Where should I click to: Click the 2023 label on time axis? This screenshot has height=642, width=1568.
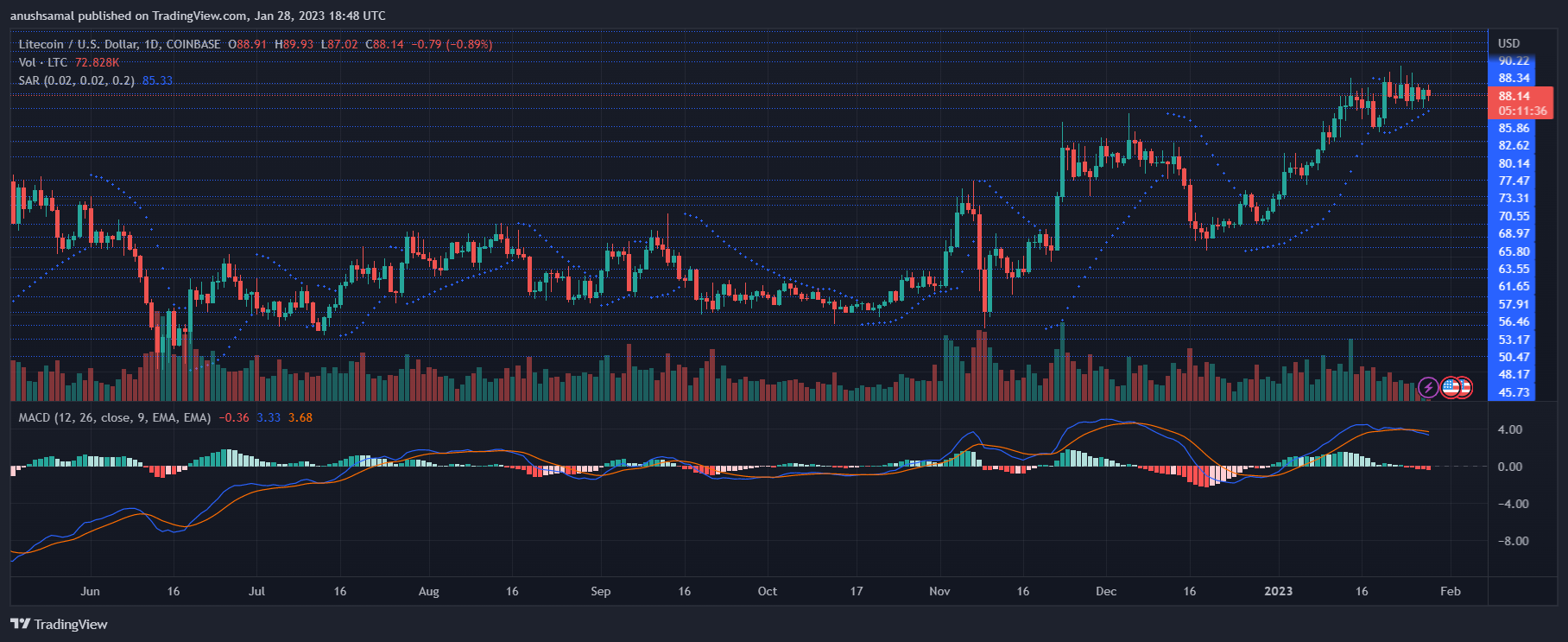(1278, 591)
